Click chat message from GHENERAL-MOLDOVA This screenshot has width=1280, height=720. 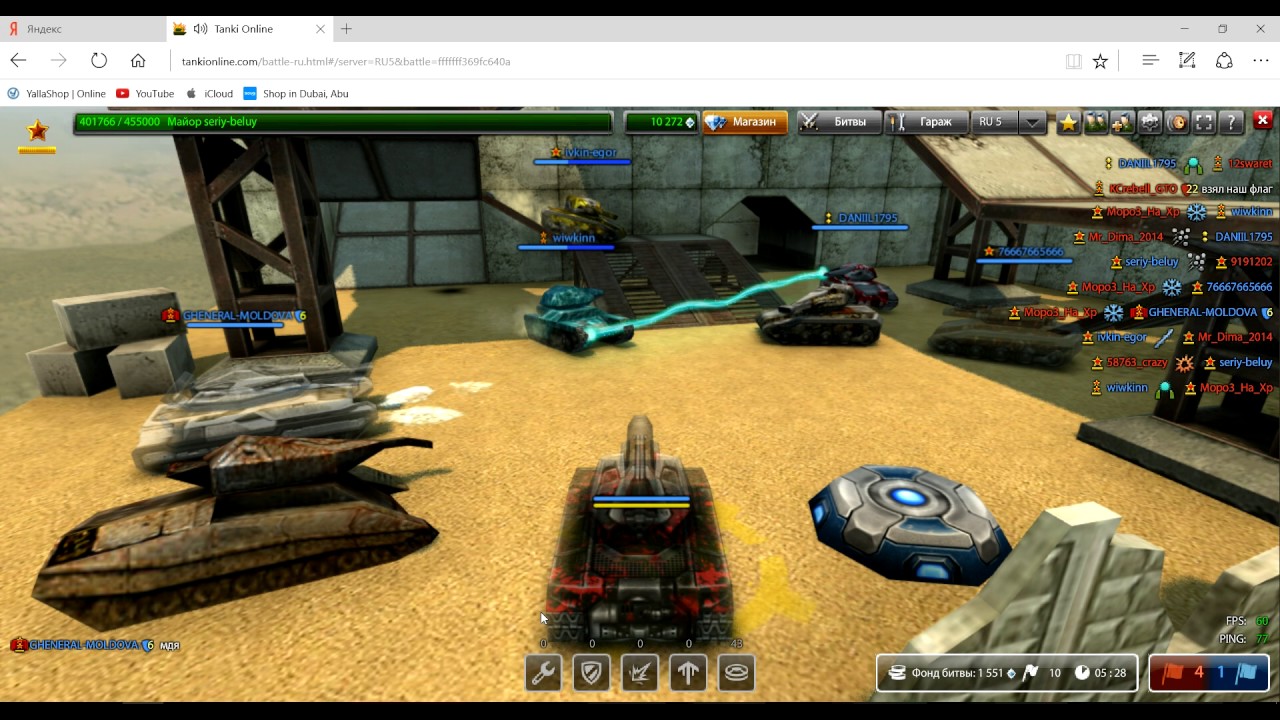pyautogui.click(x=95, y=645)
